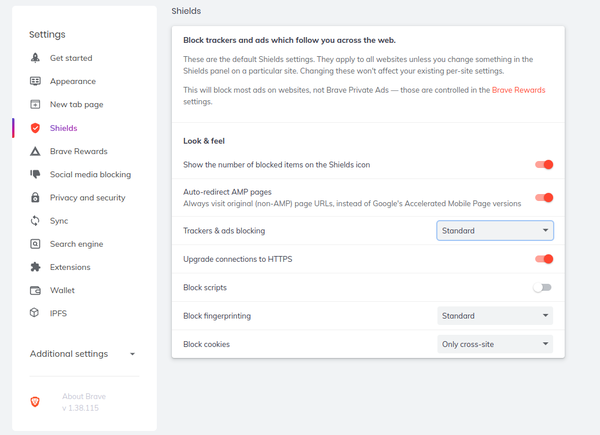The image size is (600, 435).
Task: Disable showing blocked items count on Shields icon
Action: (543, 165)
